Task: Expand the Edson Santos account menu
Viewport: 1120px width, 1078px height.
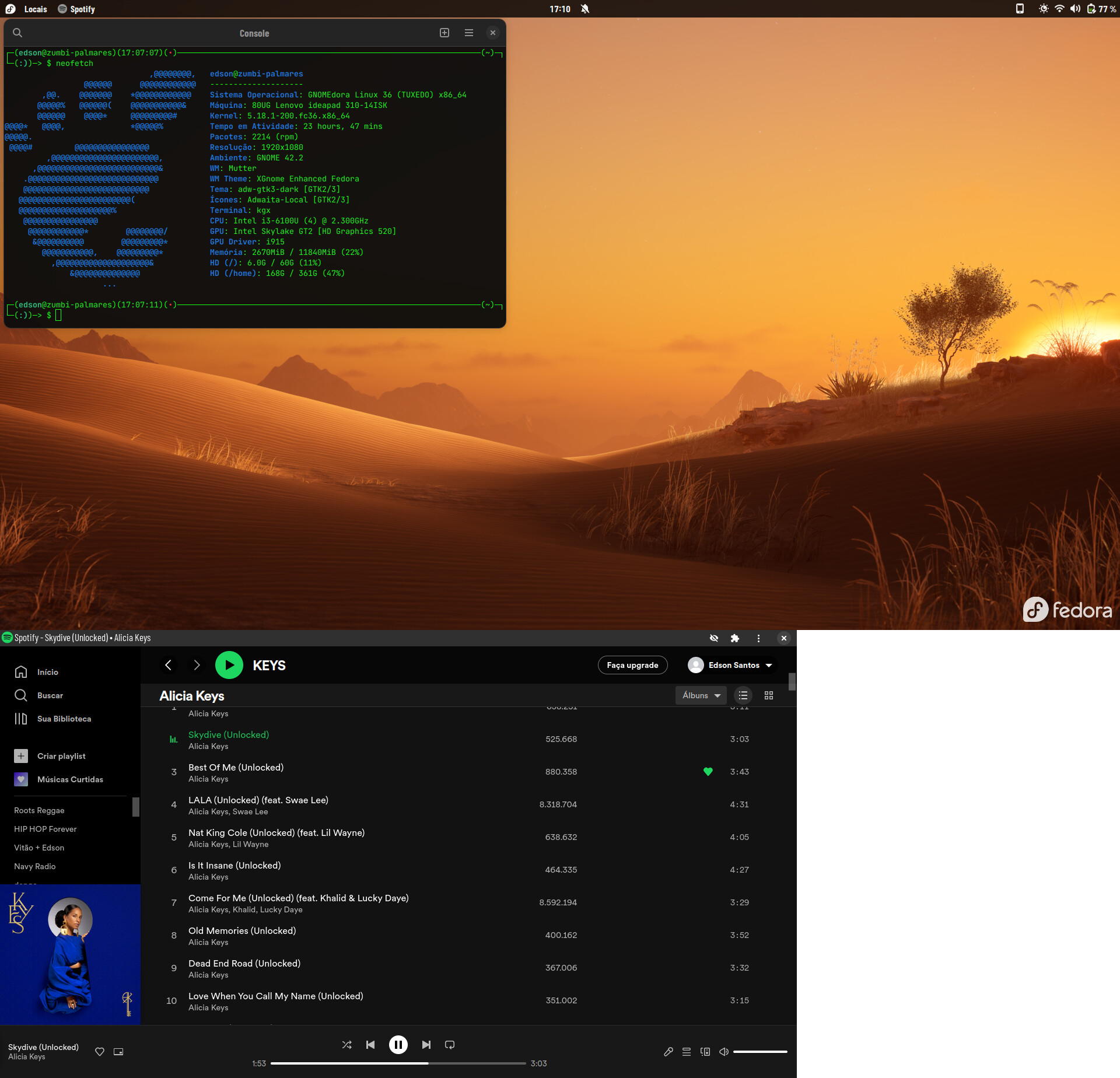Action: (x=730, y=665)
